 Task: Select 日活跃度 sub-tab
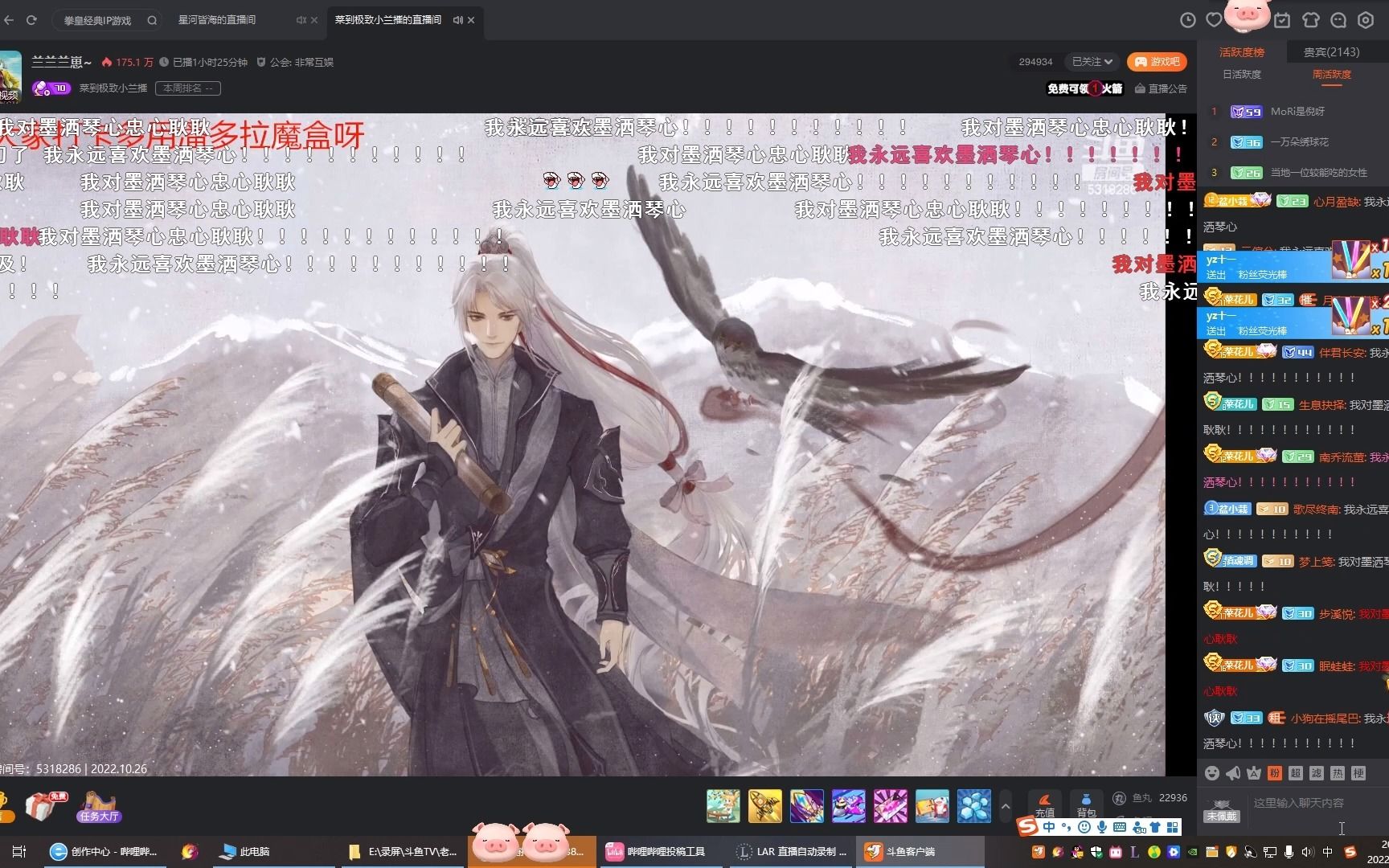pyautogui.click(x=1242, y=74)
